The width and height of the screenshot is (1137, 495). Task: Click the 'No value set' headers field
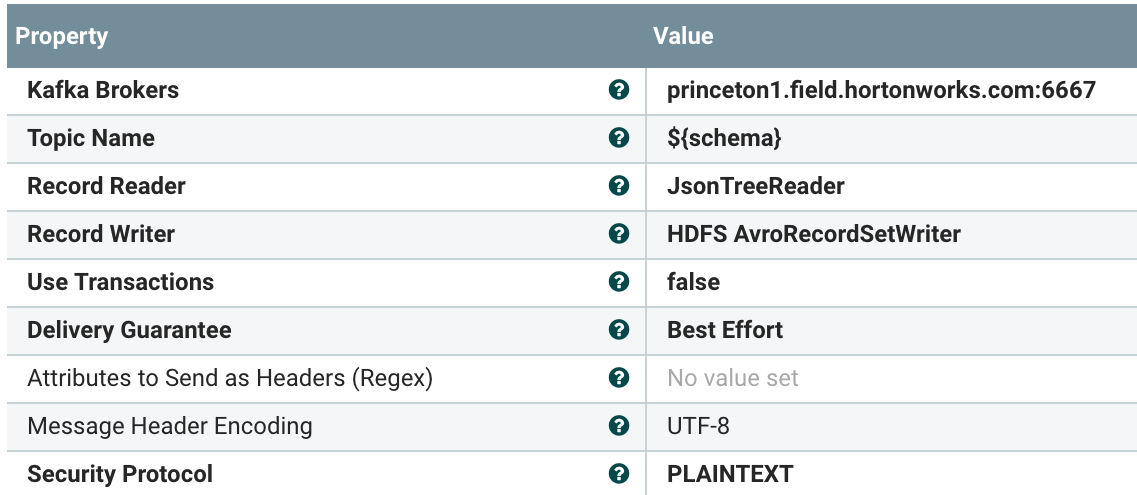[733, 378]
